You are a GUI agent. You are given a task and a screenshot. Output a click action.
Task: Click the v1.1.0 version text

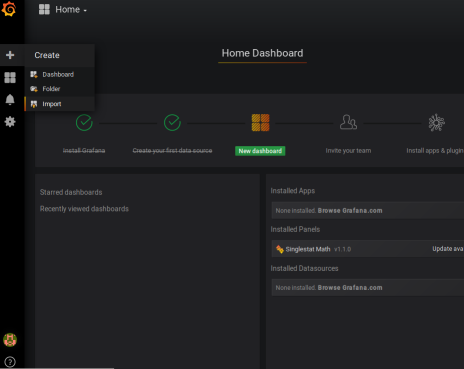point(342,249)
